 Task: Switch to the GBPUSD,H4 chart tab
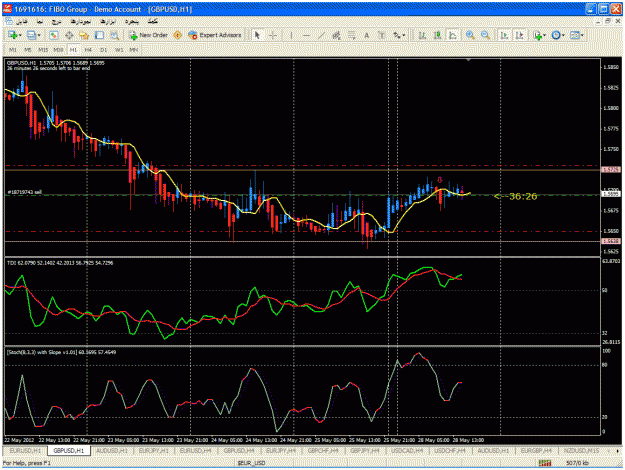(239, 450)
